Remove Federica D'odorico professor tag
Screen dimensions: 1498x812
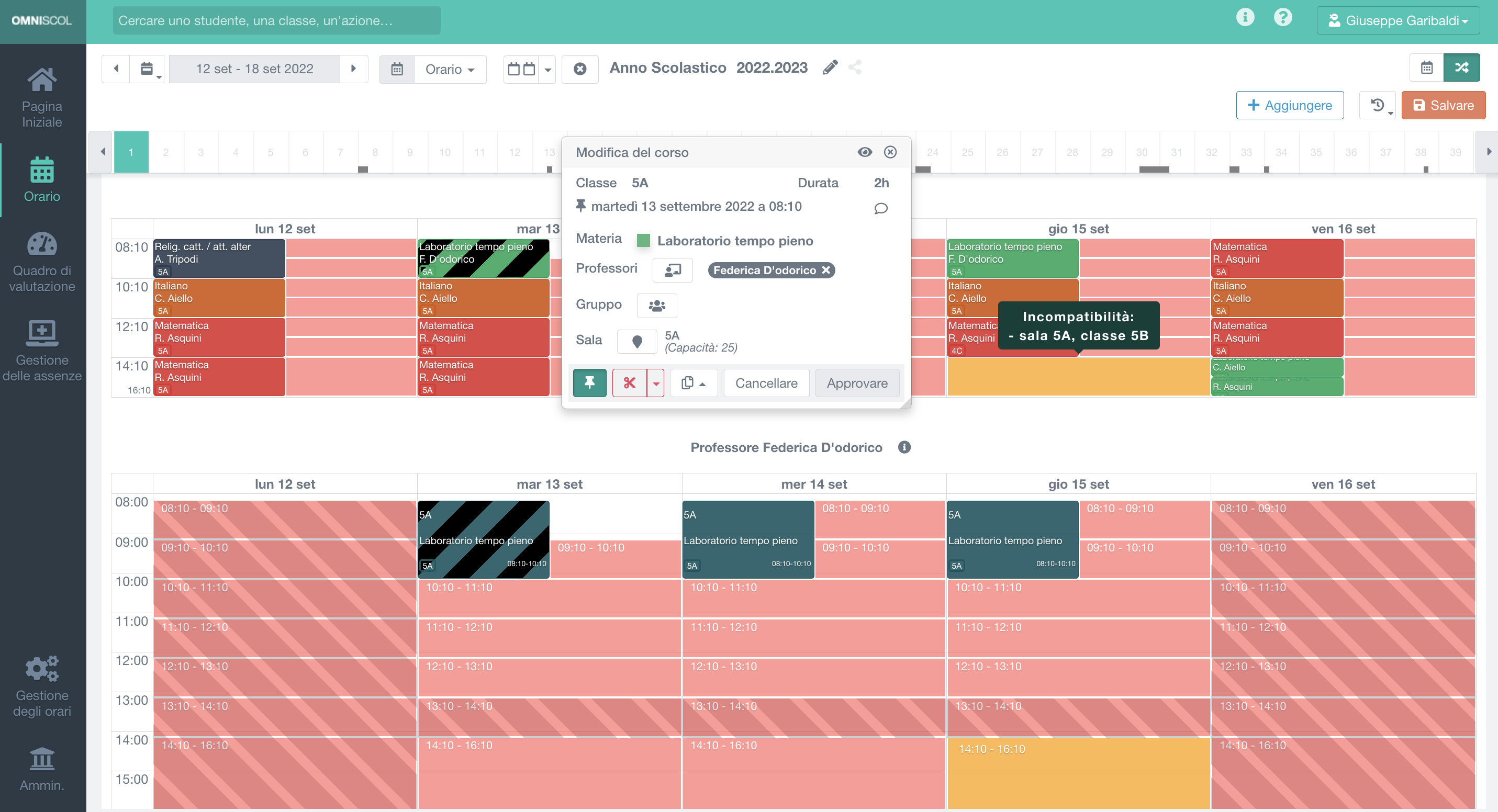[826, 270]
